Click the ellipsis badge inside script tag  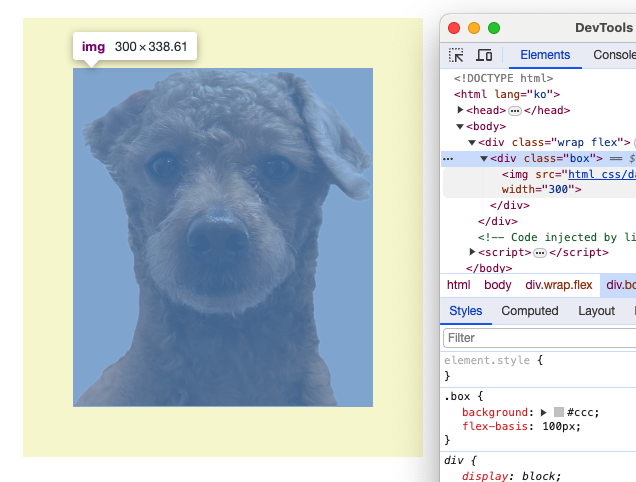(x=539, y=253)
